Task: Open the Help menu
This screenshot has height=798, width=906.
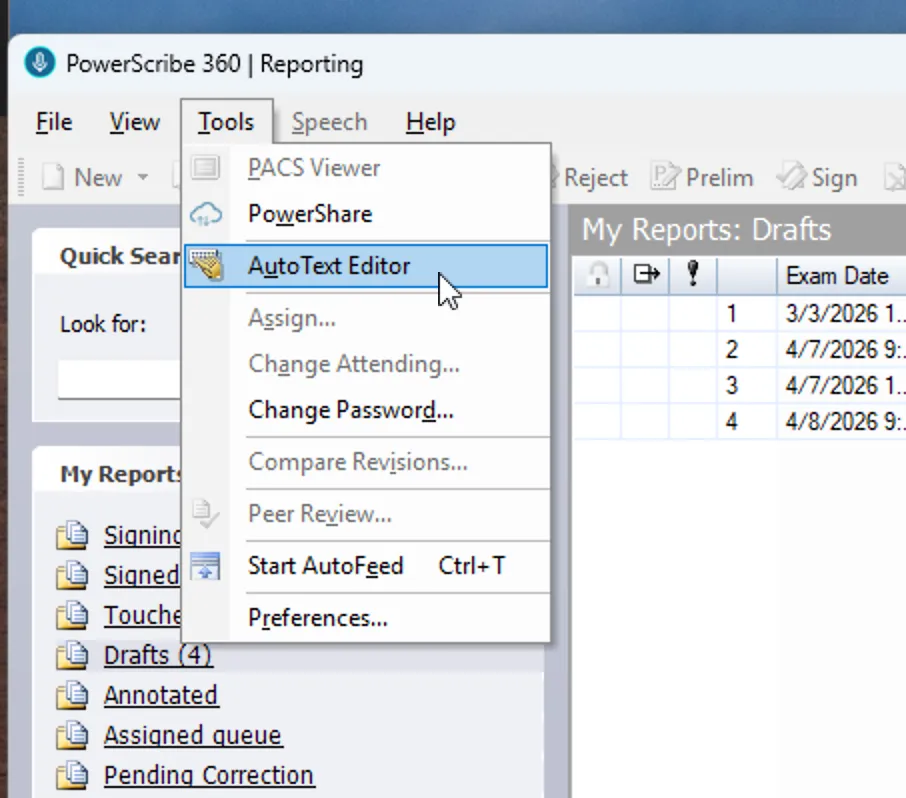Action: [430, 122]
